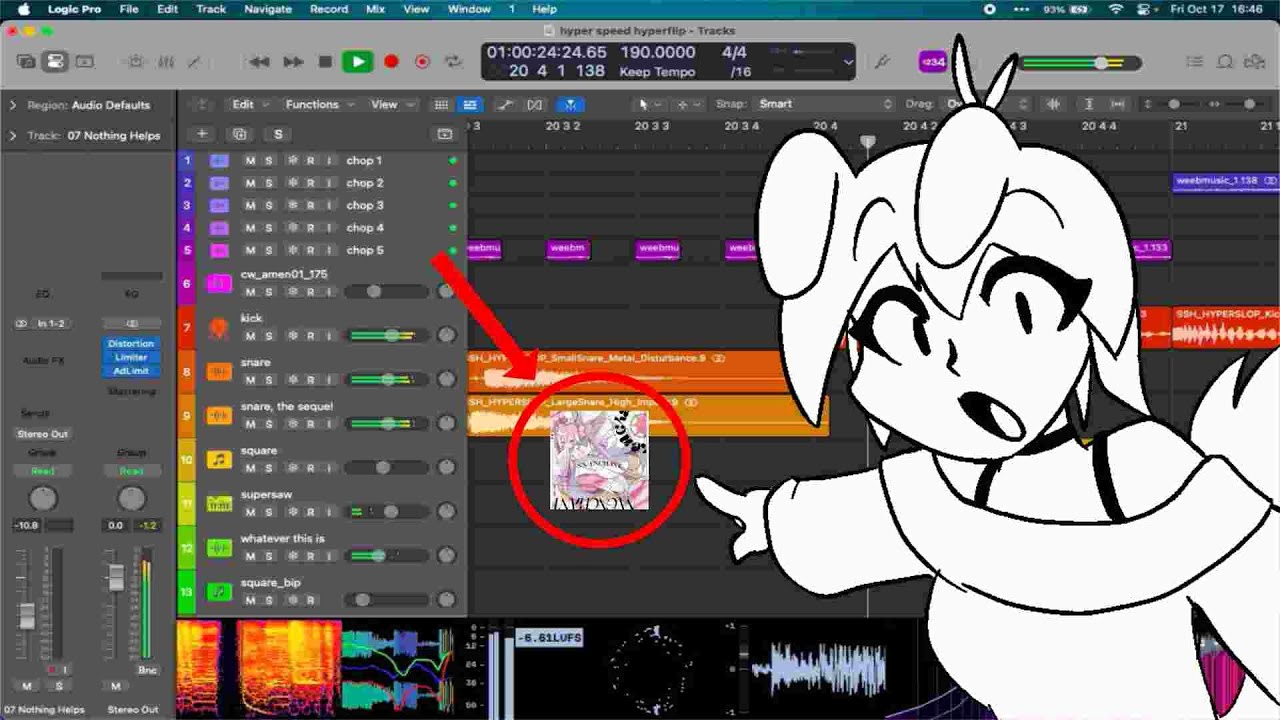Rewind the playhead
Image resolution: width=1280 pixels, height=720 pixels.
(259, 62)
